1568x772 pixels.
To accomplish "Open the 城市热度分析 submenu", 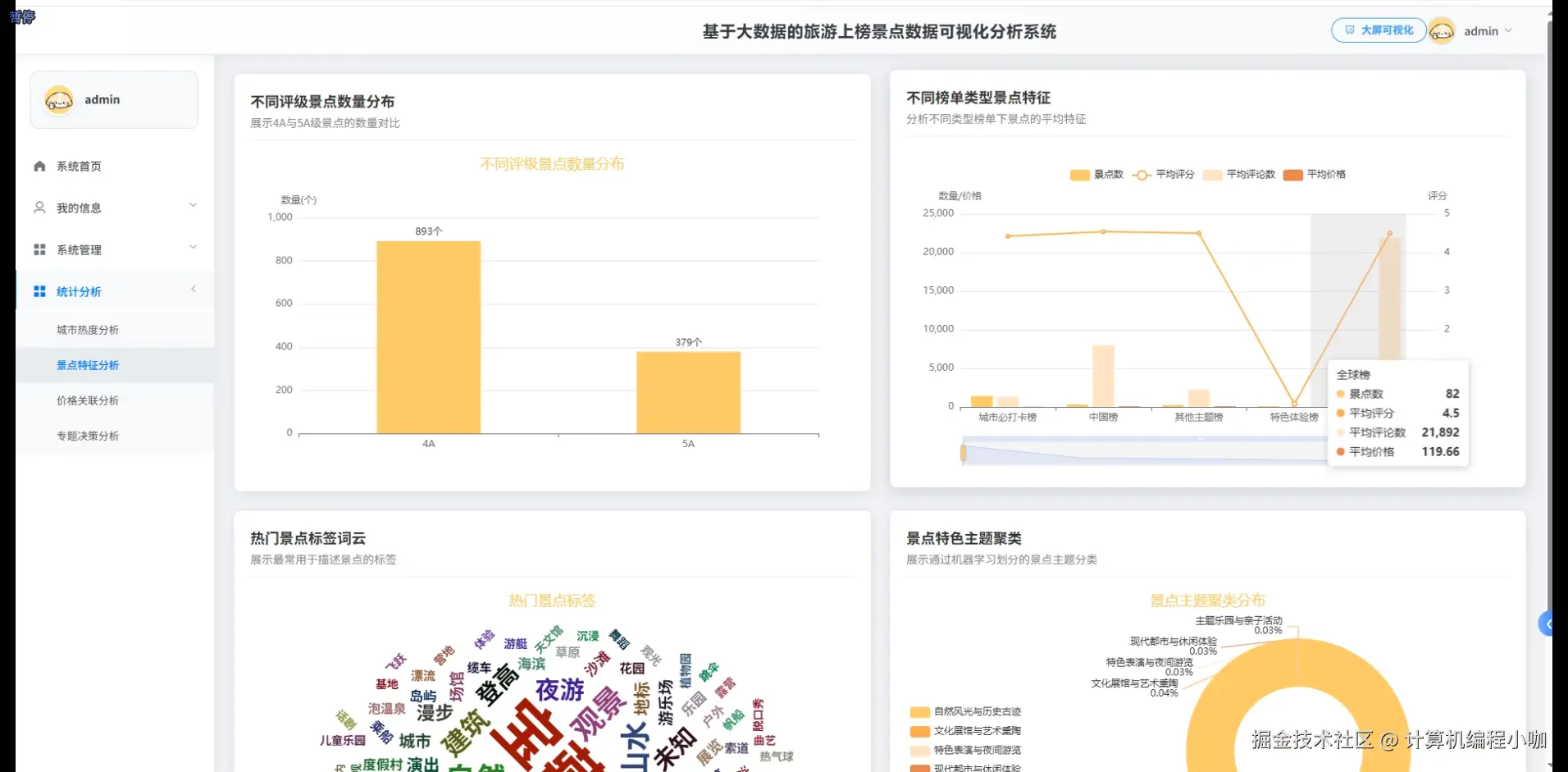I will 115,330.
